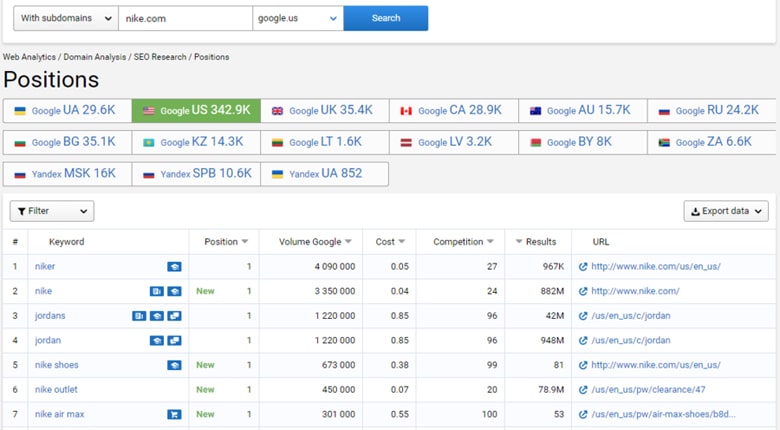Open the With subdomains dropdown
780x430 pixels.
66,18
